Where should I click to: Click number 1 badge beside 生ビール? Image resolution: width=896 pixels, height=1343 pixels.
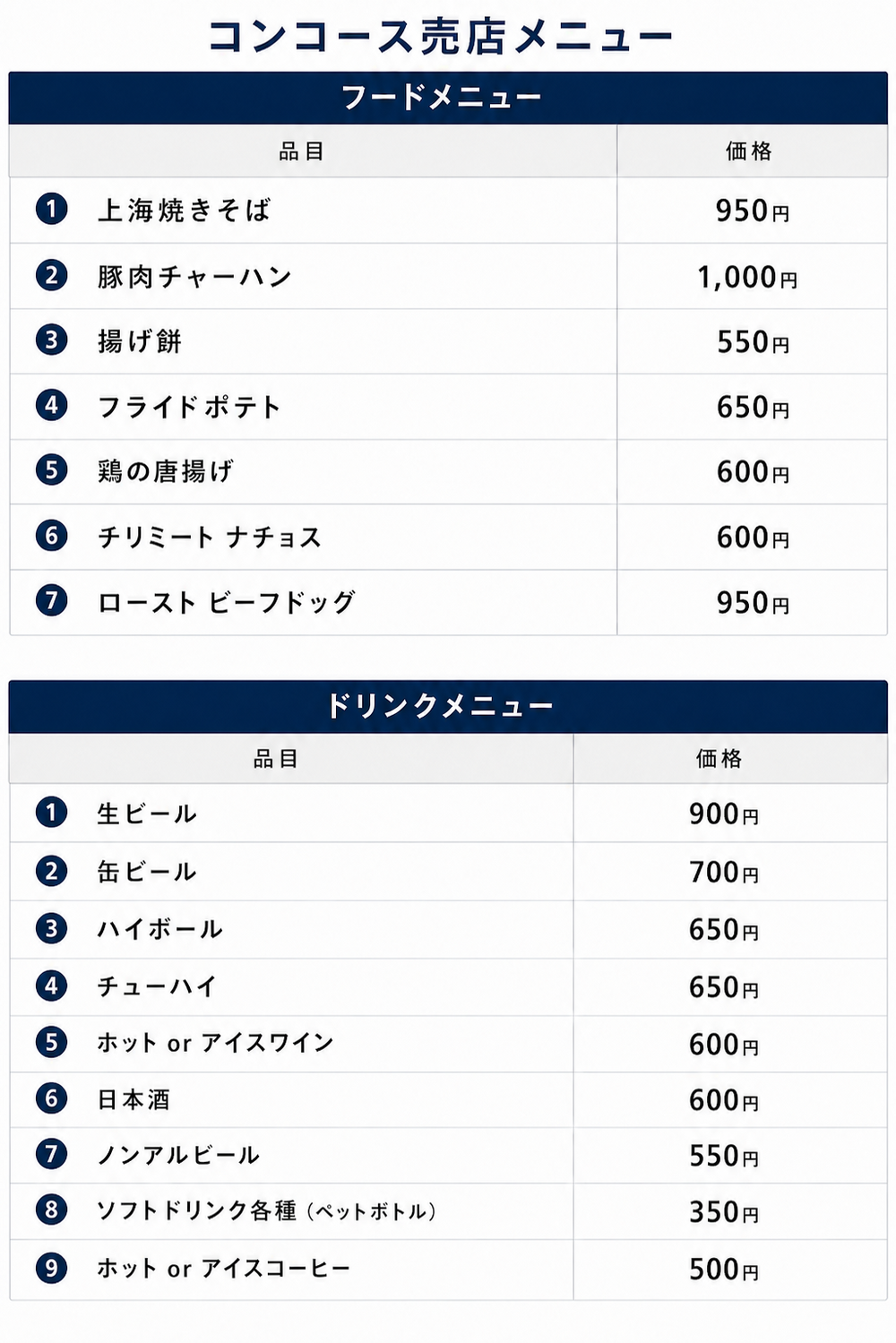[51, 813]
